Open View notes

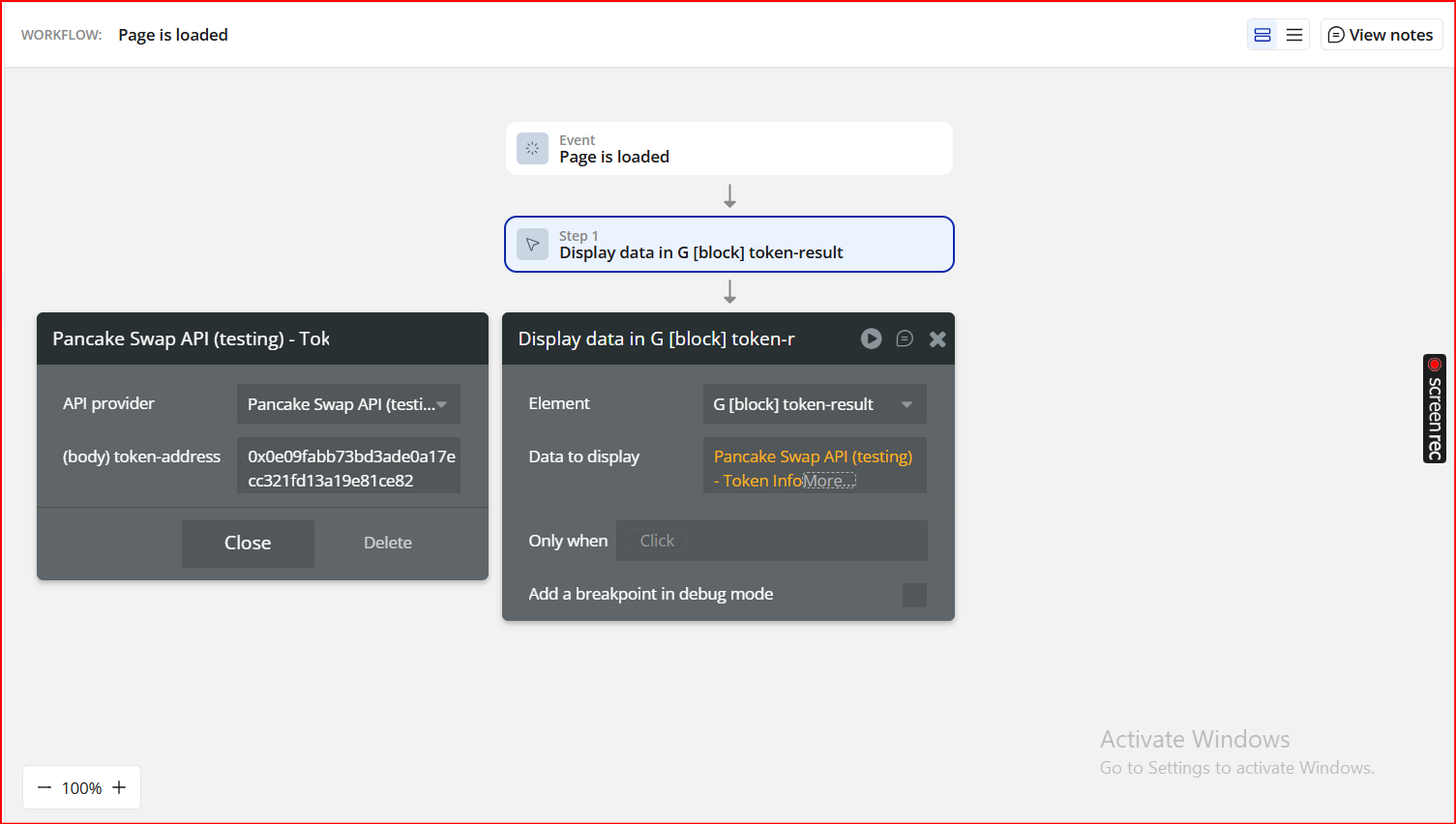[1381, 35]
